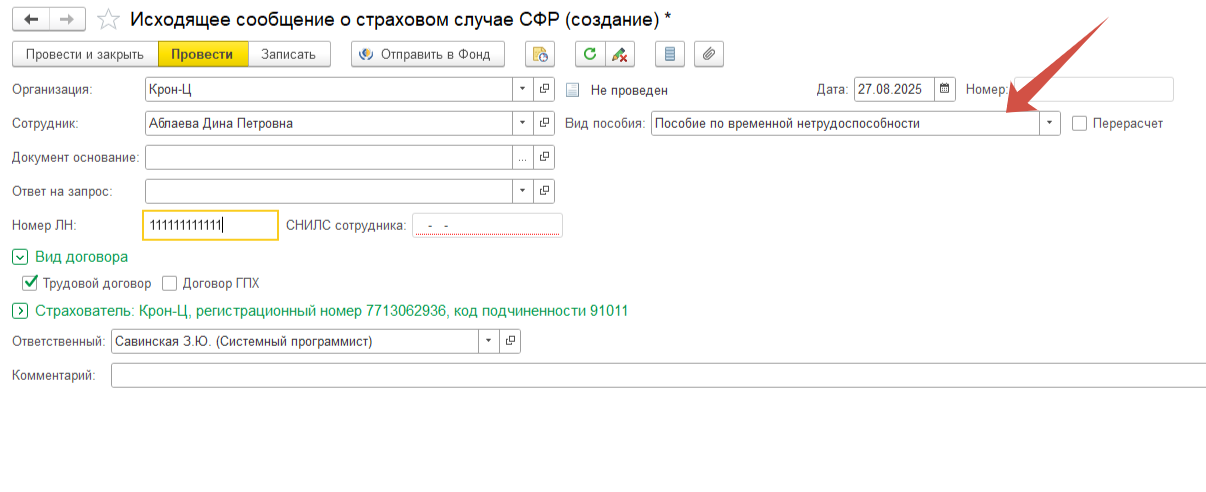Open the Вид пособия dropdown list
The width and height of the screenshot is (1206, 492).
click(1049, 123)
